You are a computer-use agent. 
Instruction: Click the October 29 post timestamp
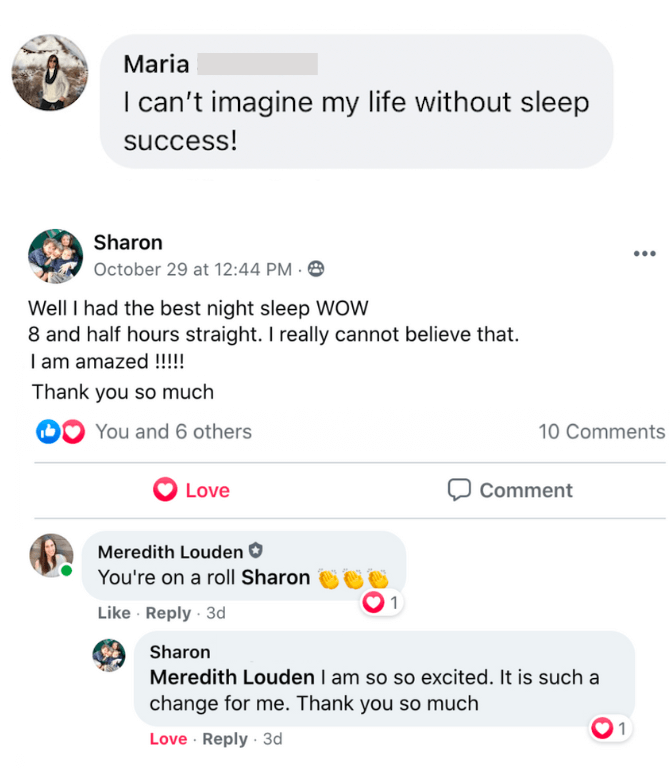(192, 269)
